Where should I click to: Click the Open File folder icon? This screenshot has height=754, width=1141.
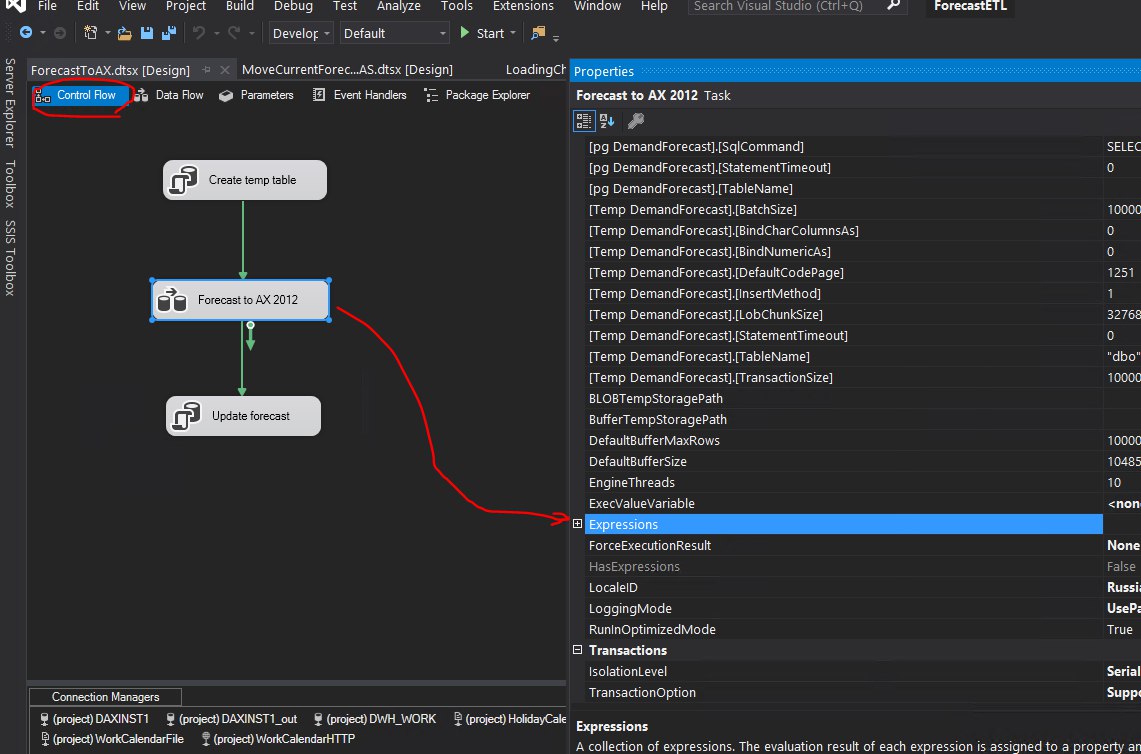tap(124, 33)
